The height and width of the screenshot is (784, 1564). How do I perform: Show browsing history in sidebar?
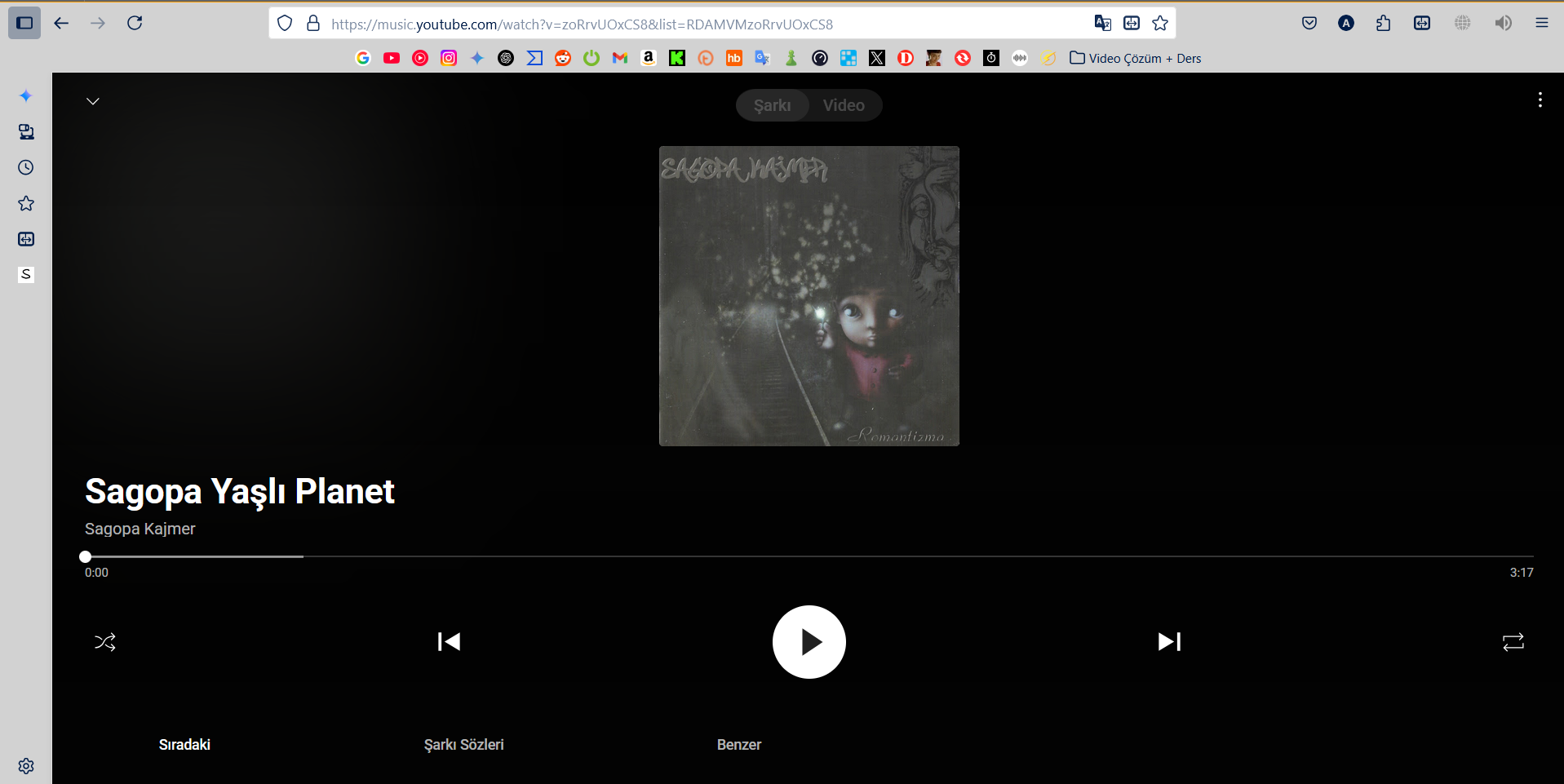click(x=26, y=167)
